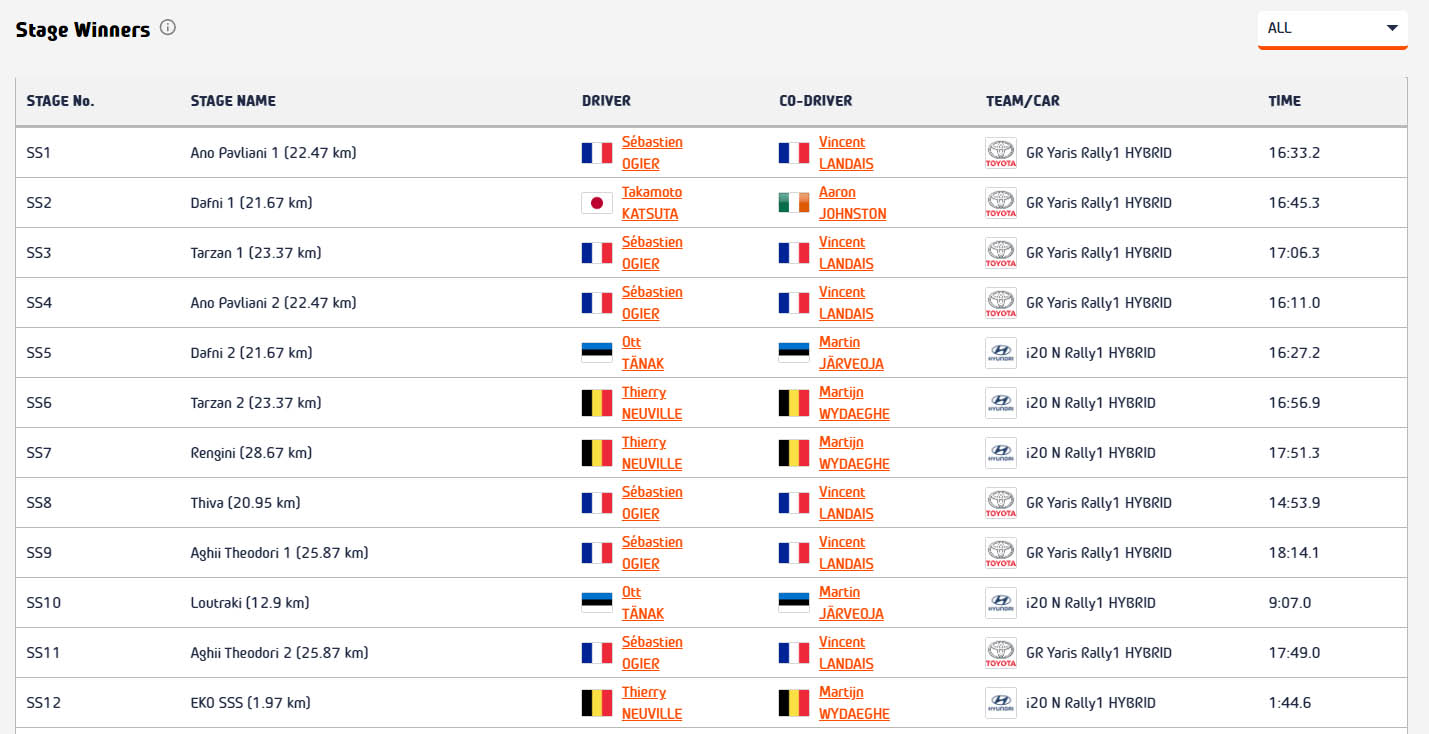Open Vincent Landais link in SS11 row
1429x734 pixels.
[x=846, y=653]
